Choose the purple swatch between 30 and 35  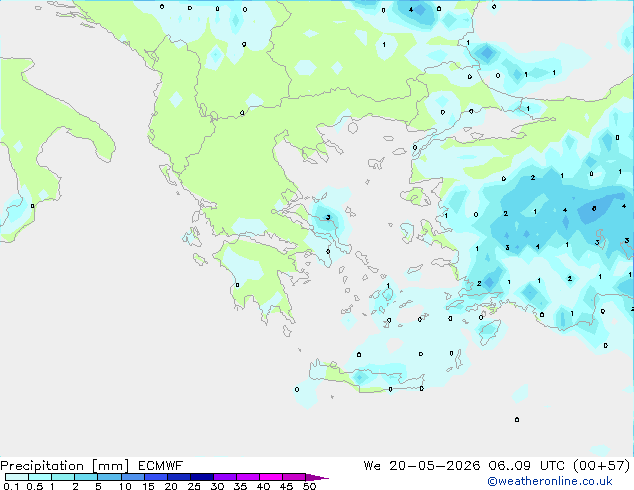(225, 477)
